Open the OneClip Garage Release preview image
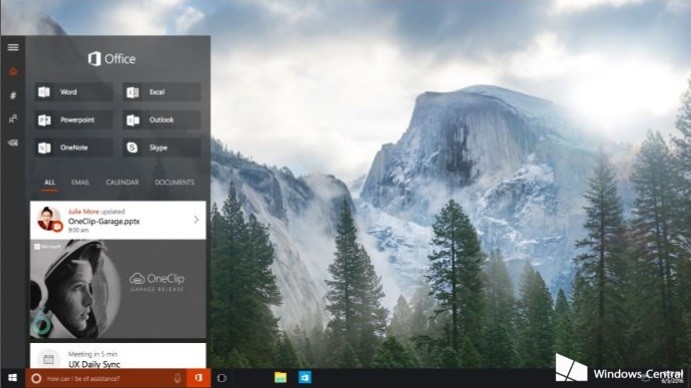The image size is (691, 388). click(x=118, y=289)
